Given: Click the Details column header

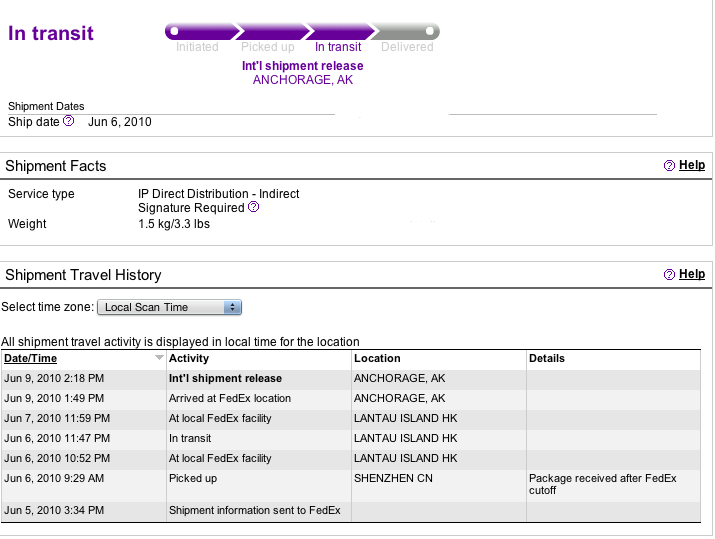Looking at the screenshot, I should coord(547,358).
